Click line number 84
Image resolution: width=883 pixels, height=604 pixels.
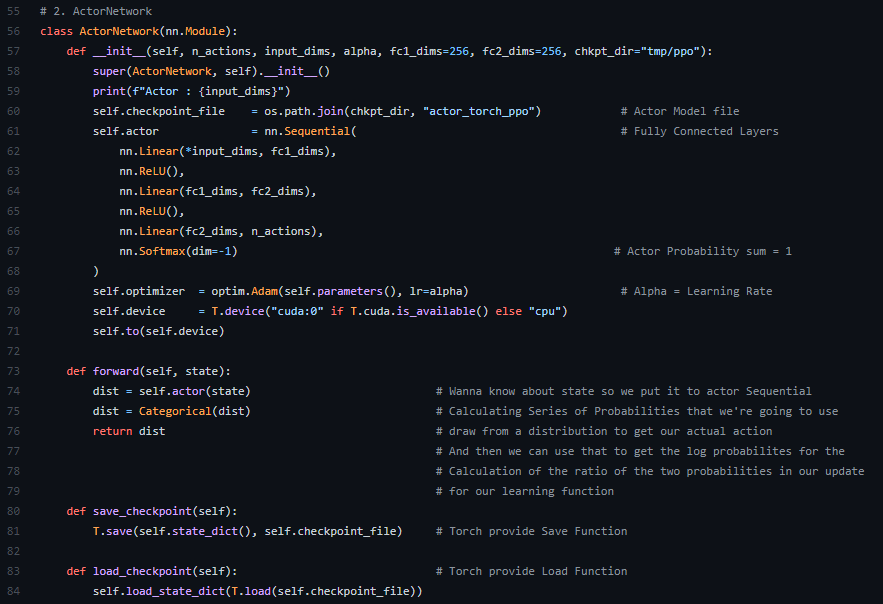tap(14, 591)
